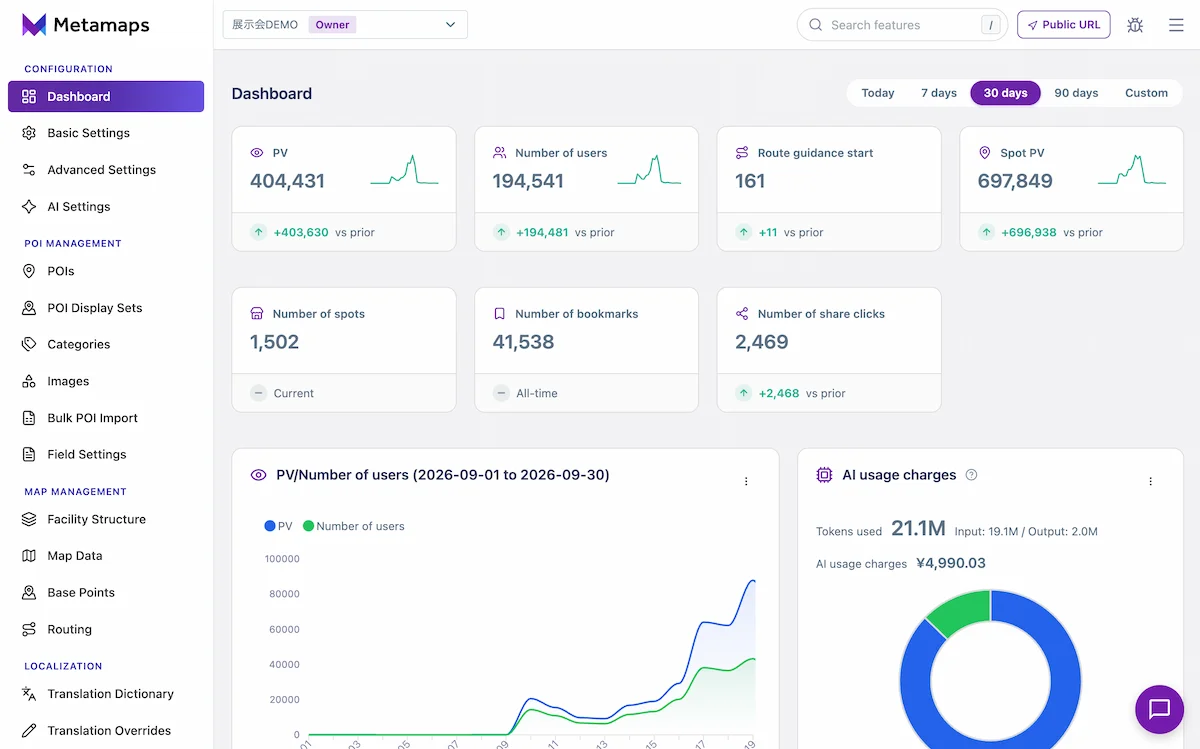Click the Number of bookmarks icon
This screenshot has width=1200, height=749.
tap(500, 314)
